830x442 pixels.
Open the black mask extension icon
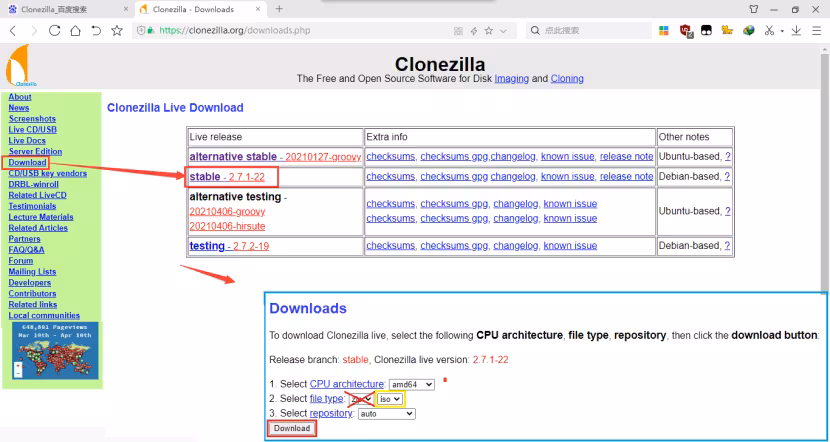(x=706, y=31)
